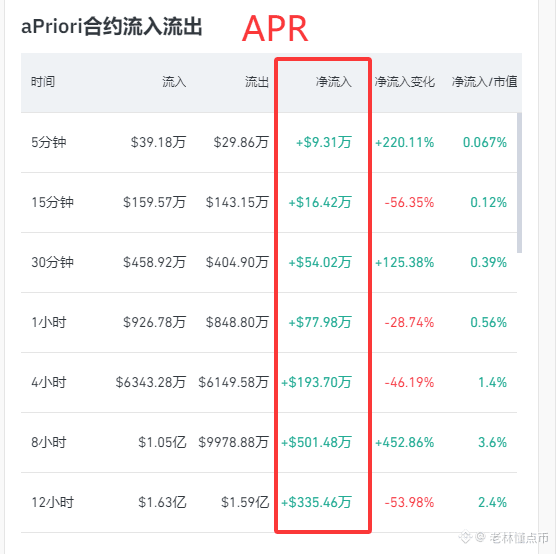556x554 pixels.
Task: Select the 5分钟 row label
Action: pyautogui.click(x=49, y=142)
